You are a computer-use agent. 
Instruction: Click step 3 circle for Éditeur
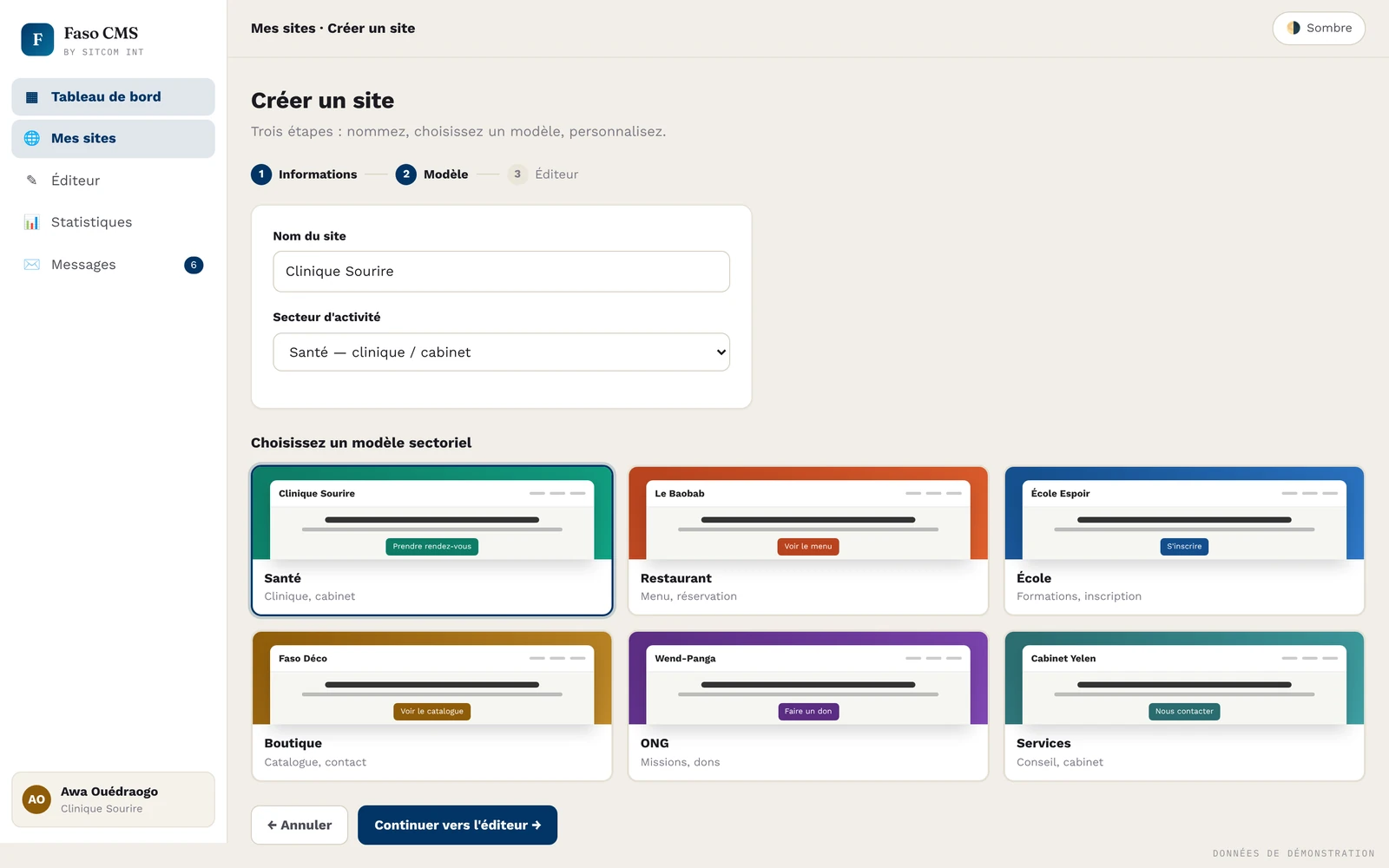[x=517, y=174]
